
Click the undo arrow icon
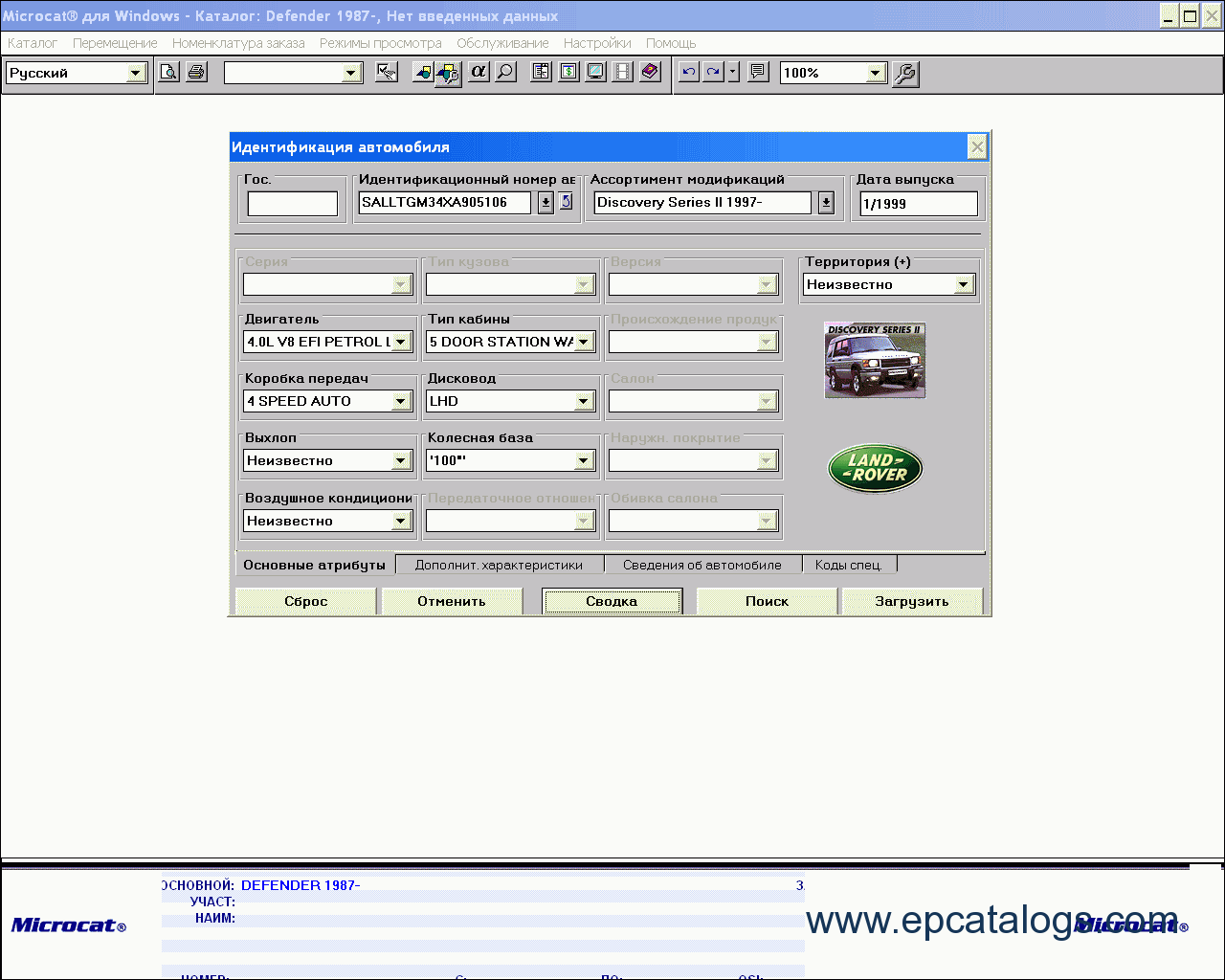click(688, 72)
